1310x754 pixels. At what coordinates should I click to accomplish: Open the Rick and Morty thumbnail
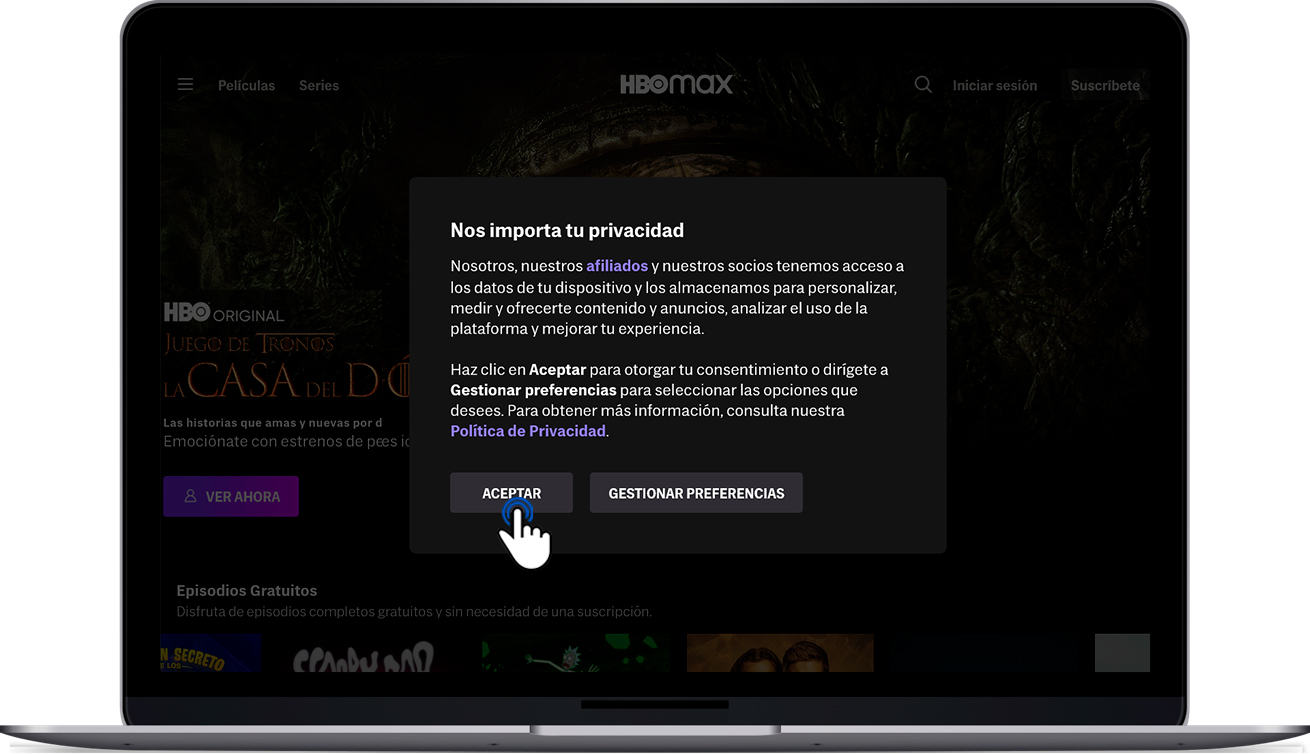click(575, 654)
